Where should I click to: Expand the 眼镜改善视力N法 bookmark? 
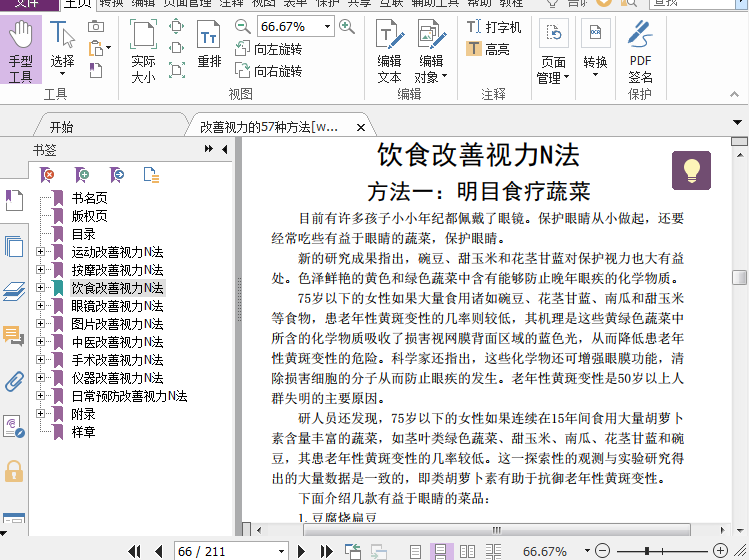(x=41, y=305)
